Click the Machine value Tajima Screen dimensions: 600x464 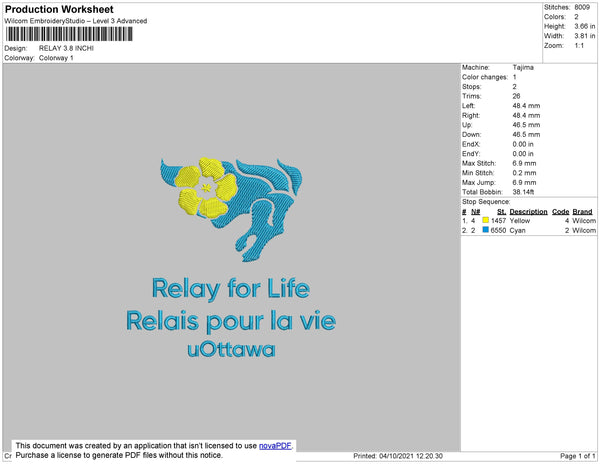click(523, 67)
